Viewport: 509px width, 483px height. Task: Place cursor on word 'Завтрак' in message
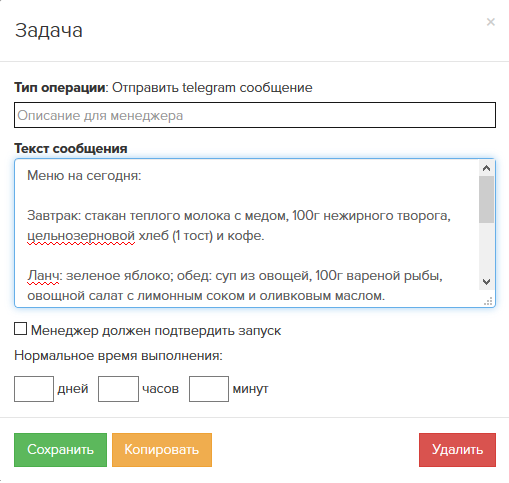(52, 216)
